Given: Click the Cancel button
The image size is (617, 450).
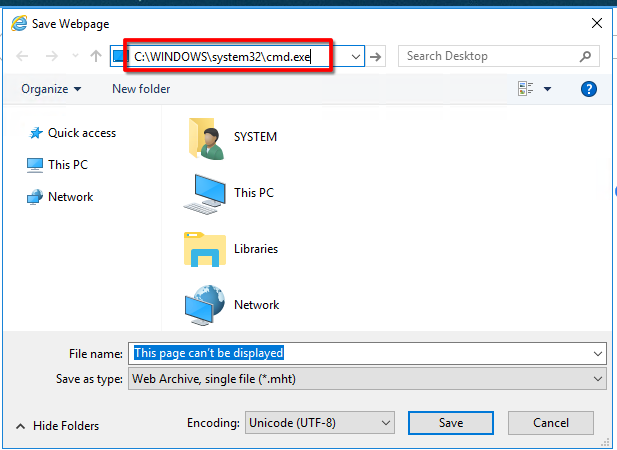Looking at the screenshot, I should 551,423.
